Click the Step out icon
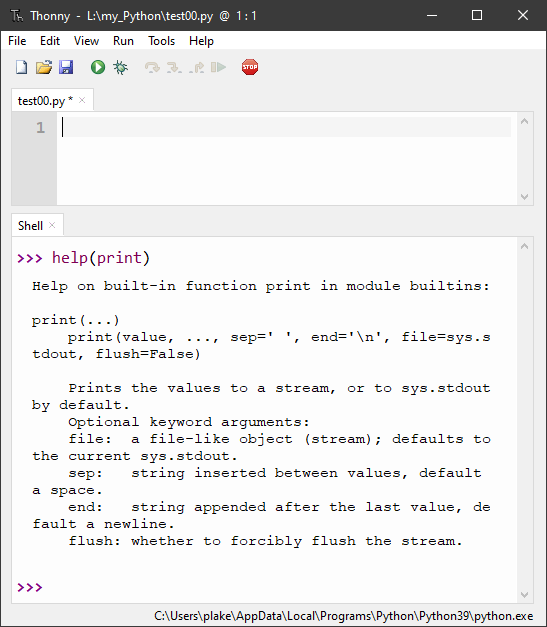 pos(196,67)
